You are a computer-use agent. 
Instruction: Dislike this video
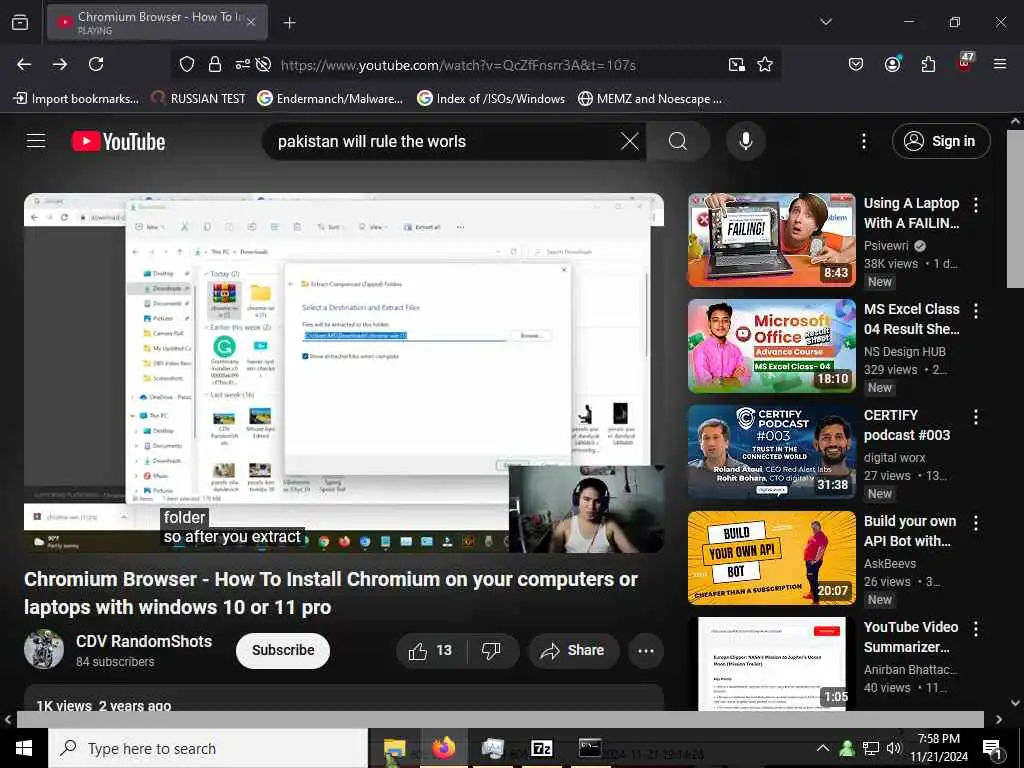click(x=491, y=650)
